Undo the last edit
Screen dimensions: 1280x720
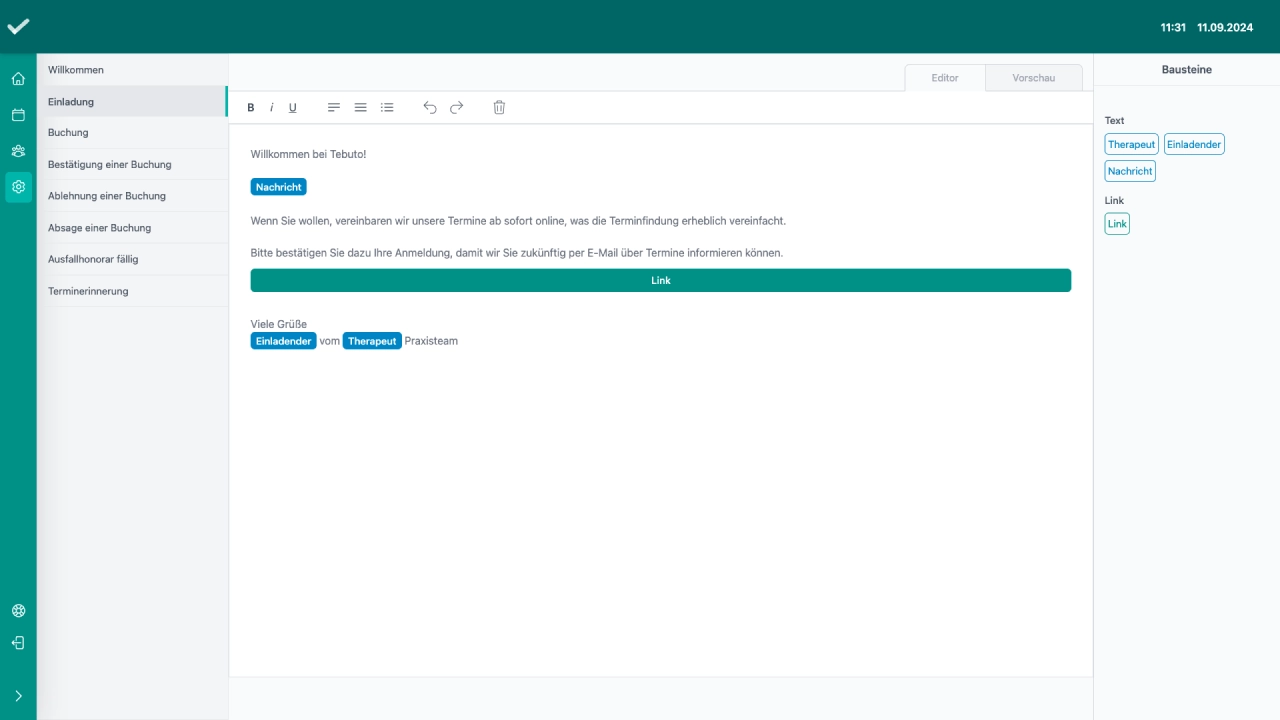tap(430, 108)
